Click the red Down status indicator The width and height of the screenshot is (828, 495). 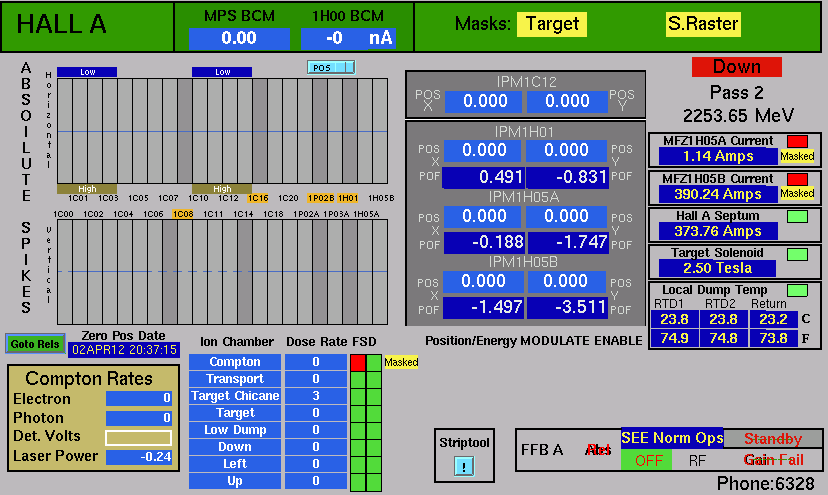(737, 67)
